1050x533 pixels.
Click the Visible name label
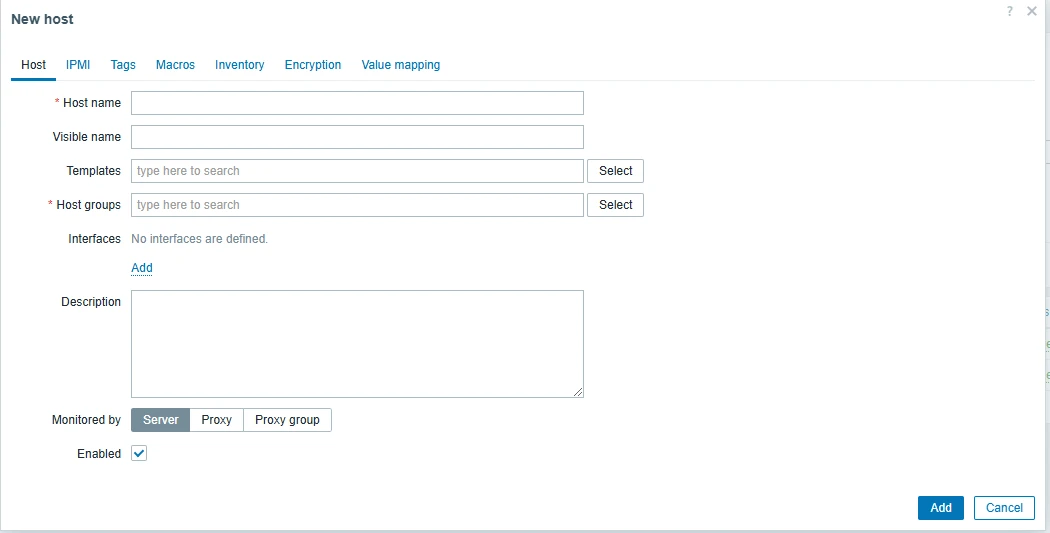[x=87, y=137]
